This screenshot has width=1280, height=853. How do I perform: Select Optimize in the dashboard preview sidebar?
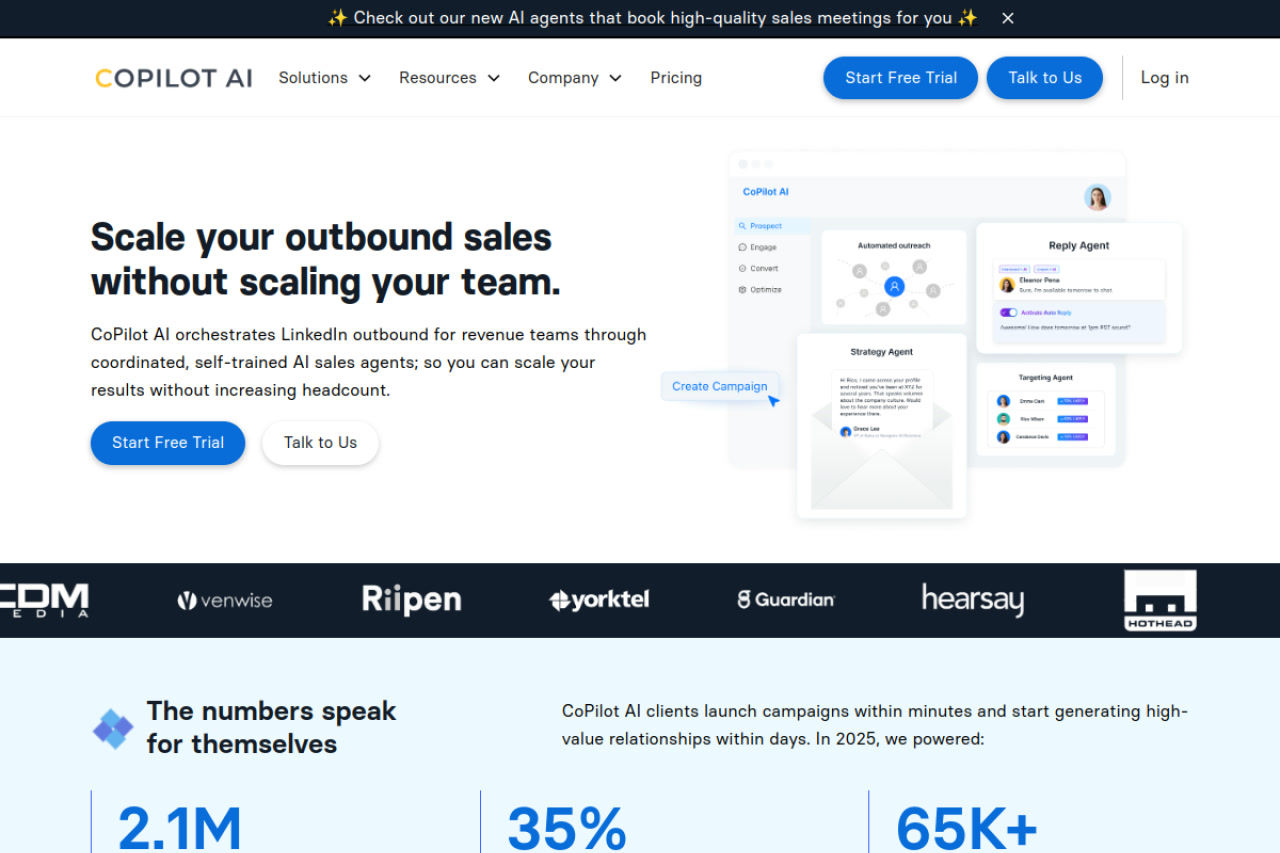pos(760,290)
